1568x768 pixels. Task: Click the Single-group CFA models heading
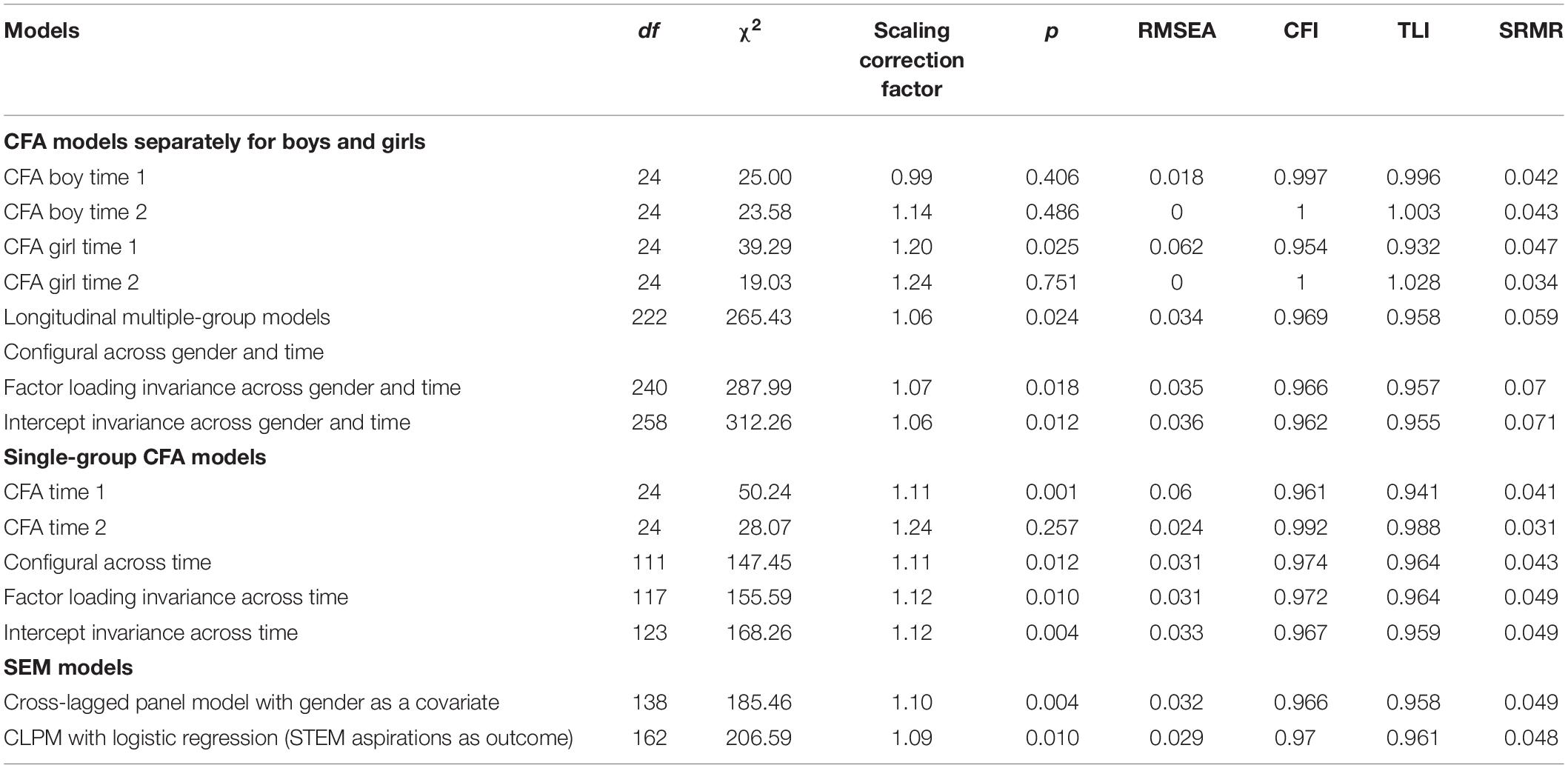coord(135,457)
